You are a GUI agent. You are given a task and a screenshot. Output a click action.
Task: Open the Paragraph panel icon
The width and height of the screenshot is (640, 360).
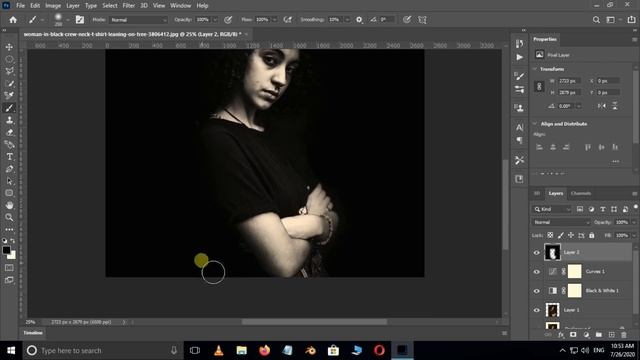[x=519, y=140]
